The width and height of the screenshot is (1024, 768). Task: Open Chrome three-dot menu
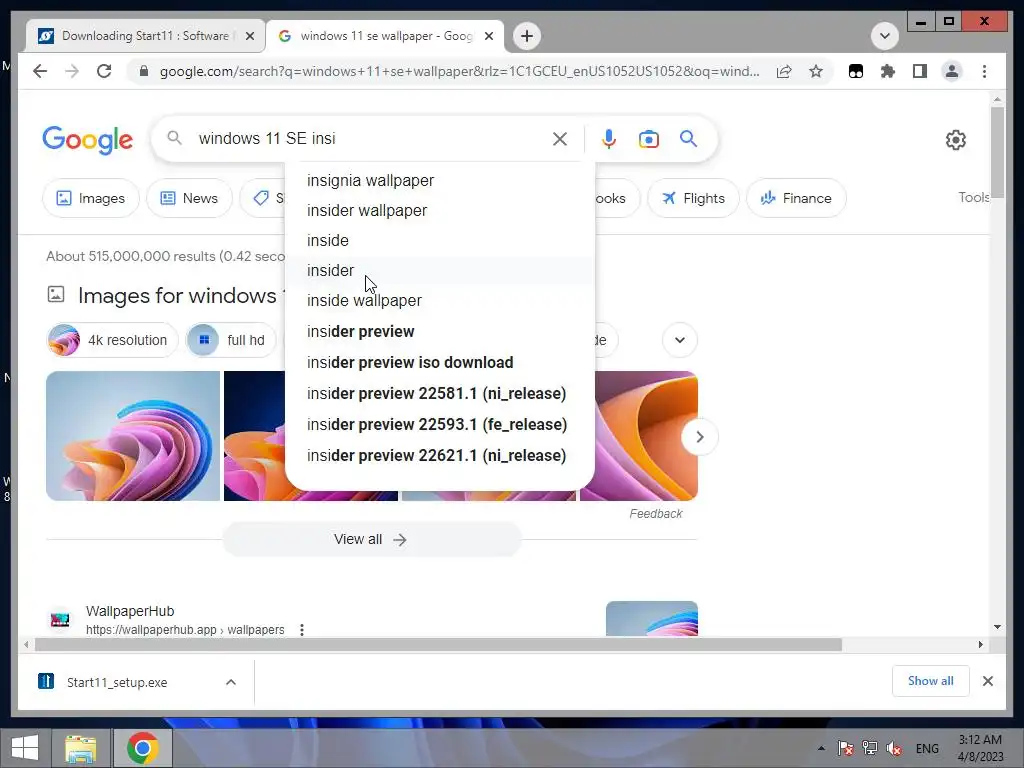(984, 71)
